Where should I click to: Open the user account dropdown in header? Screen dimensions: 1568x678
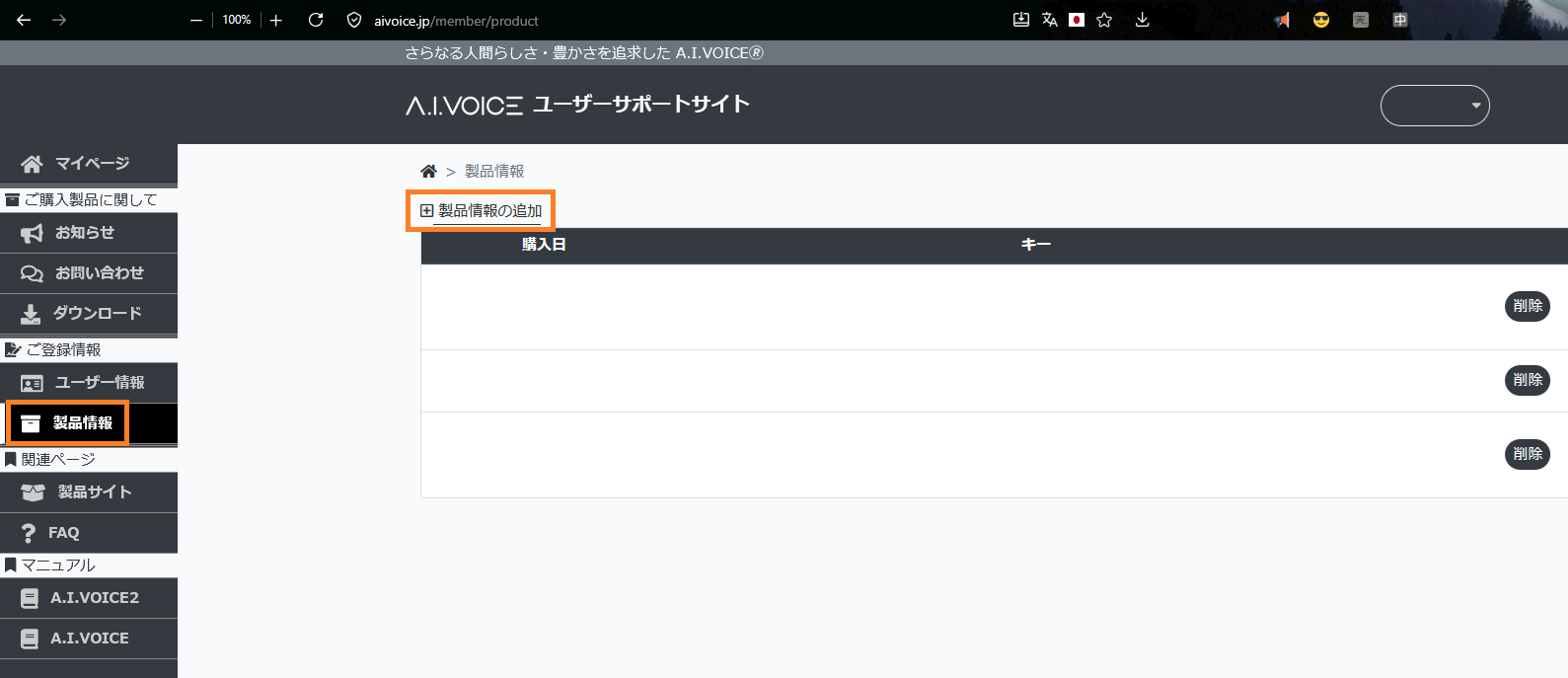point(1435,106)
